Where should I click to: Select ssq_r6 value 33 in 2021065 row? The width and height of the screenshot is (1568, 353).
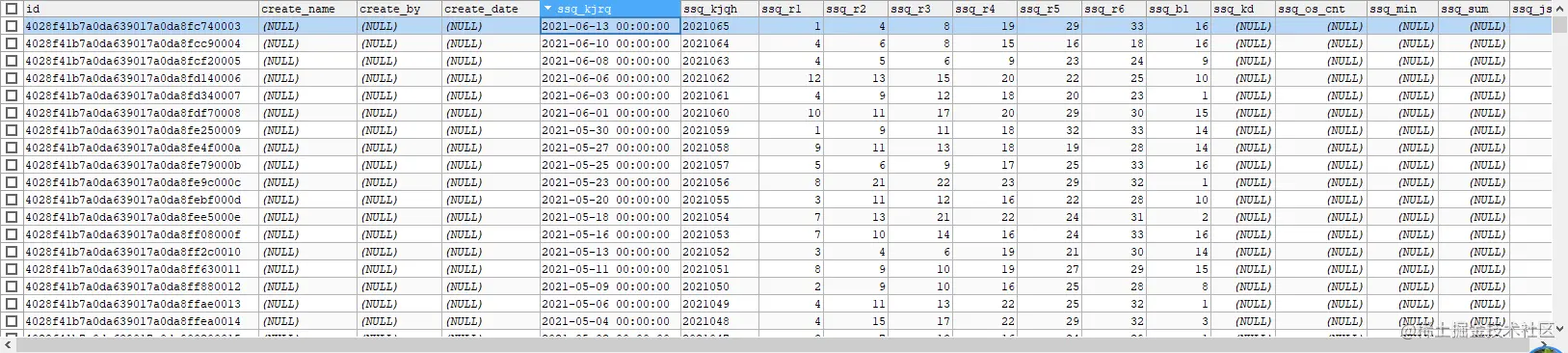point(1113,26)
